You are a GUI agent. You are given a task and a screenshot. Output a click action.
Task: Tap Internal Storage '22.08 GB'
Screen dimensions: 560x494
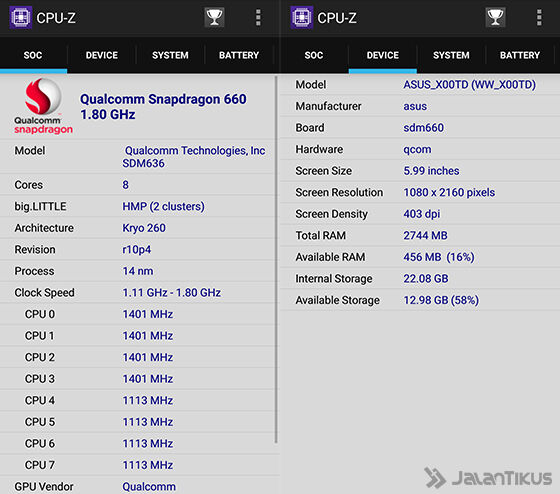[426, 279]
